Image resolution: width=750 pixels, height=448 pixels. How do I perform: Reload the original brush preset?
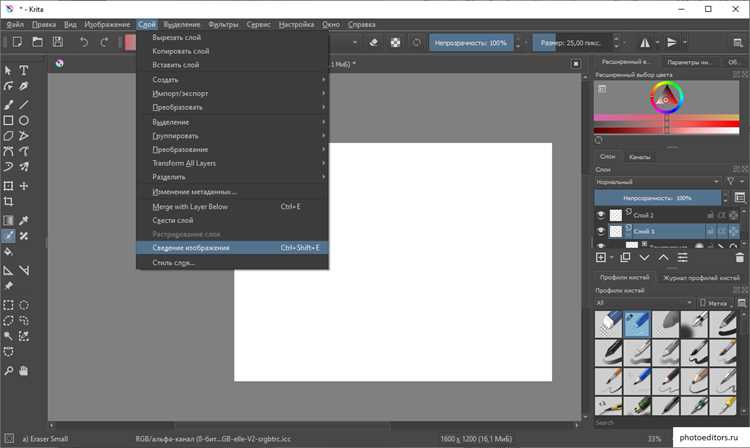(417, 43)
